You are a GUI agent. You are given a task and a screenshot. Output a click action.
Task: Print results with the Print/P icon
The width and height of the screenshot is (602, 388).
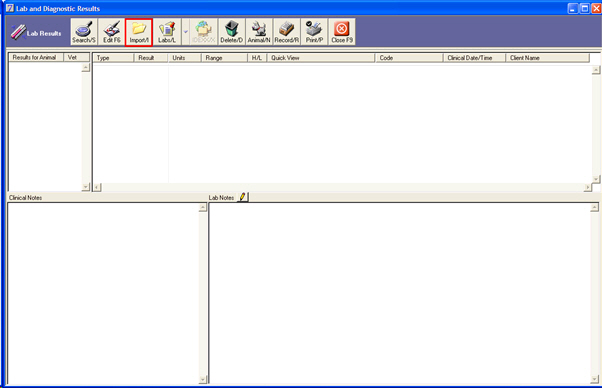pos(314,32)
